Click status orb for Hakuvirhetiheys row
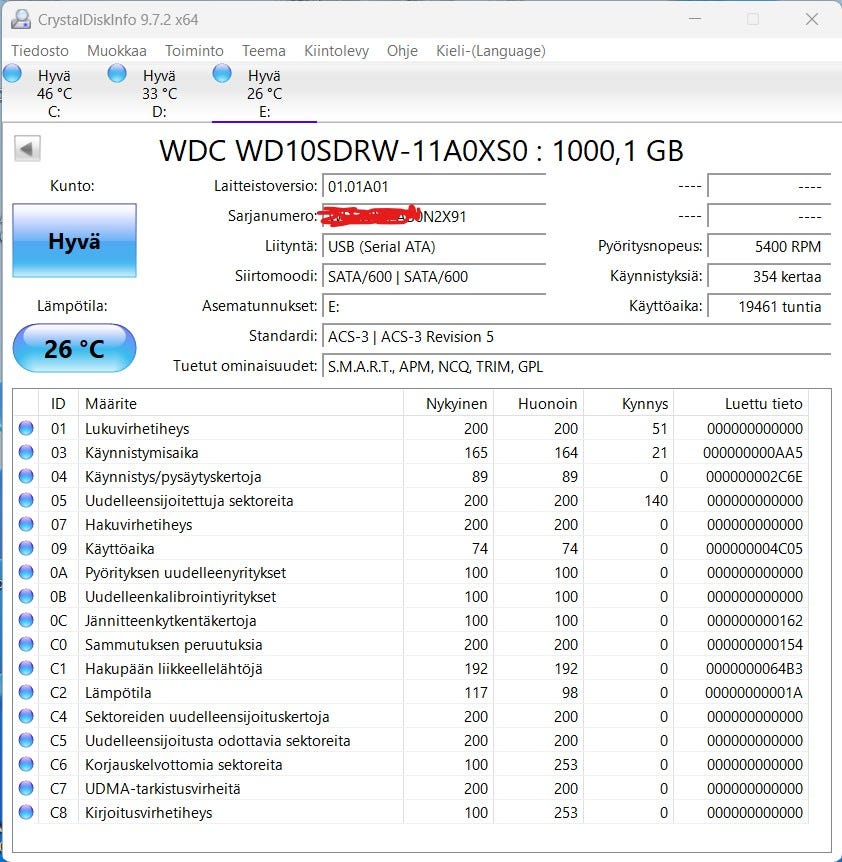The height and width of the screenshot is (862, 842). [x=26, y=524]
